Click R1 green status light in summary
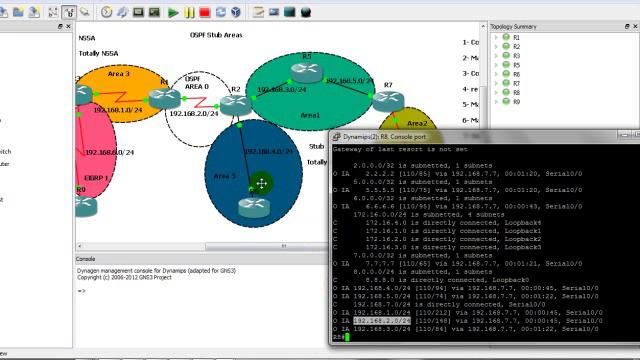Screen dimensions: 640x360 pyautogui.click(x=506, y=37)
